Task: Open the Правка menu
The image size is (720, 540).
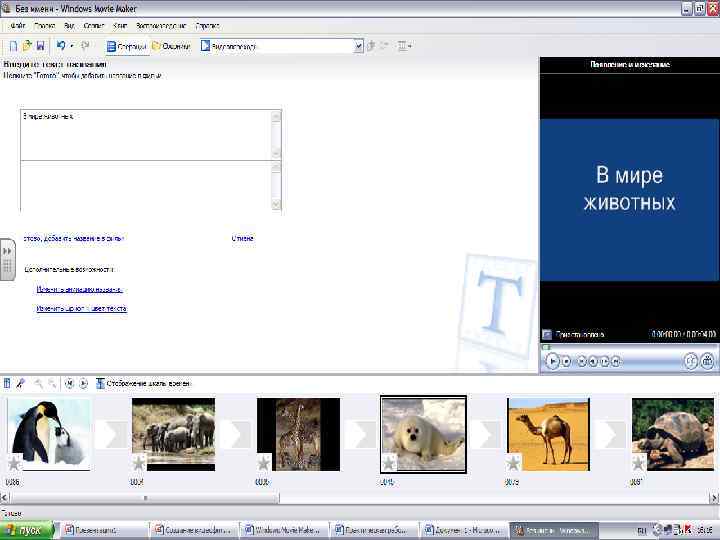Action: (45, 26)
